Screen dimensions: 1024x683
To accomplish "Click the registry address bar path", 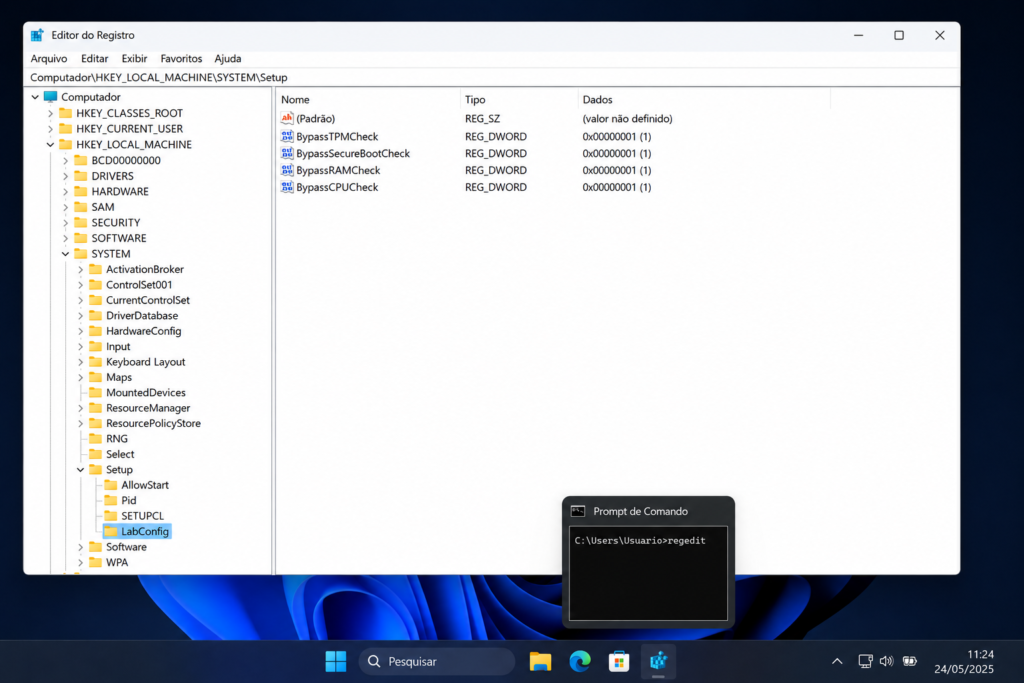I will [x=159, y=77].
